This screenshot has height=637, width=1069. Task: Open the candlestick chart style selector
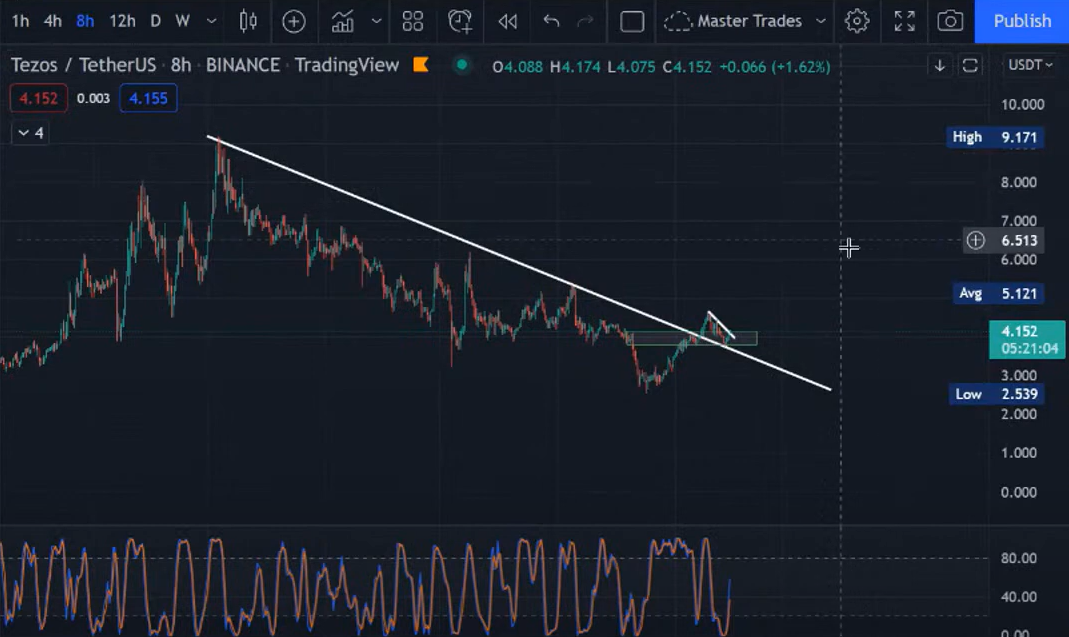(249, 21)
